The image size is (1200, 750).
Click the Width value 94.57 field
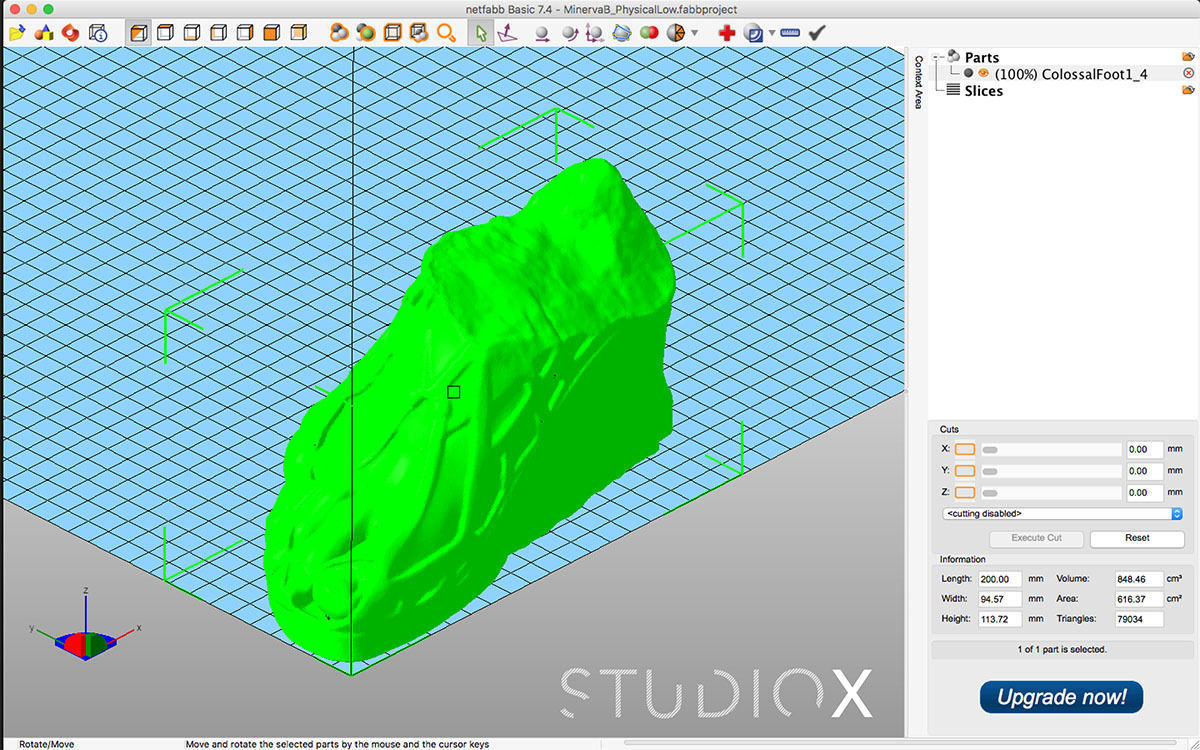coord(1000,599)
